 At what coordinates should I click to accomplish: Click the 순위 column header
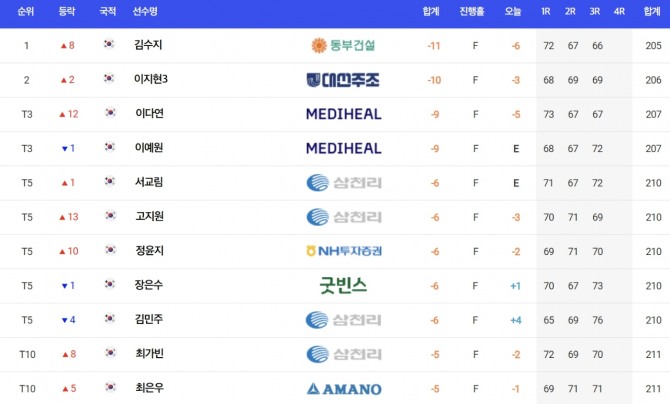[26, 12]
